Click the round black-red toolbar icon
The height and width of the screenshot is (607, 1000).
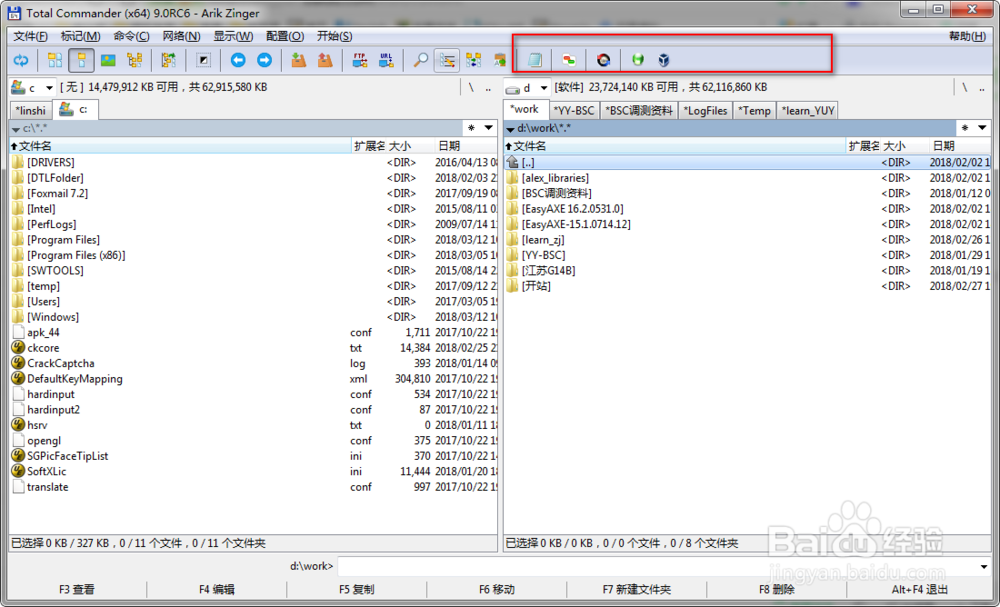[x=603, y=61]
